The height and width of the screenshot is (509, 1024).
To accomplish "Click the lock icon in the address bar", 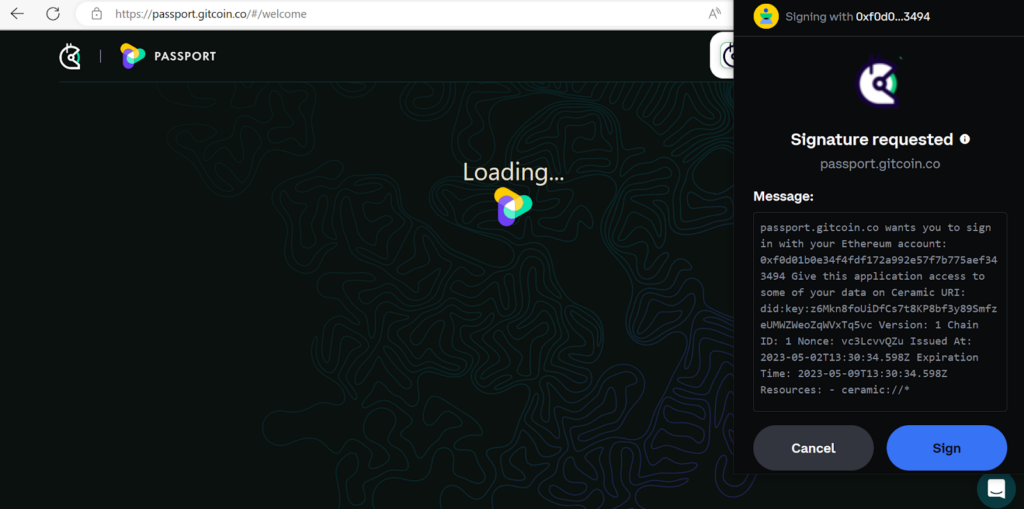I will (x=97, y=14).
